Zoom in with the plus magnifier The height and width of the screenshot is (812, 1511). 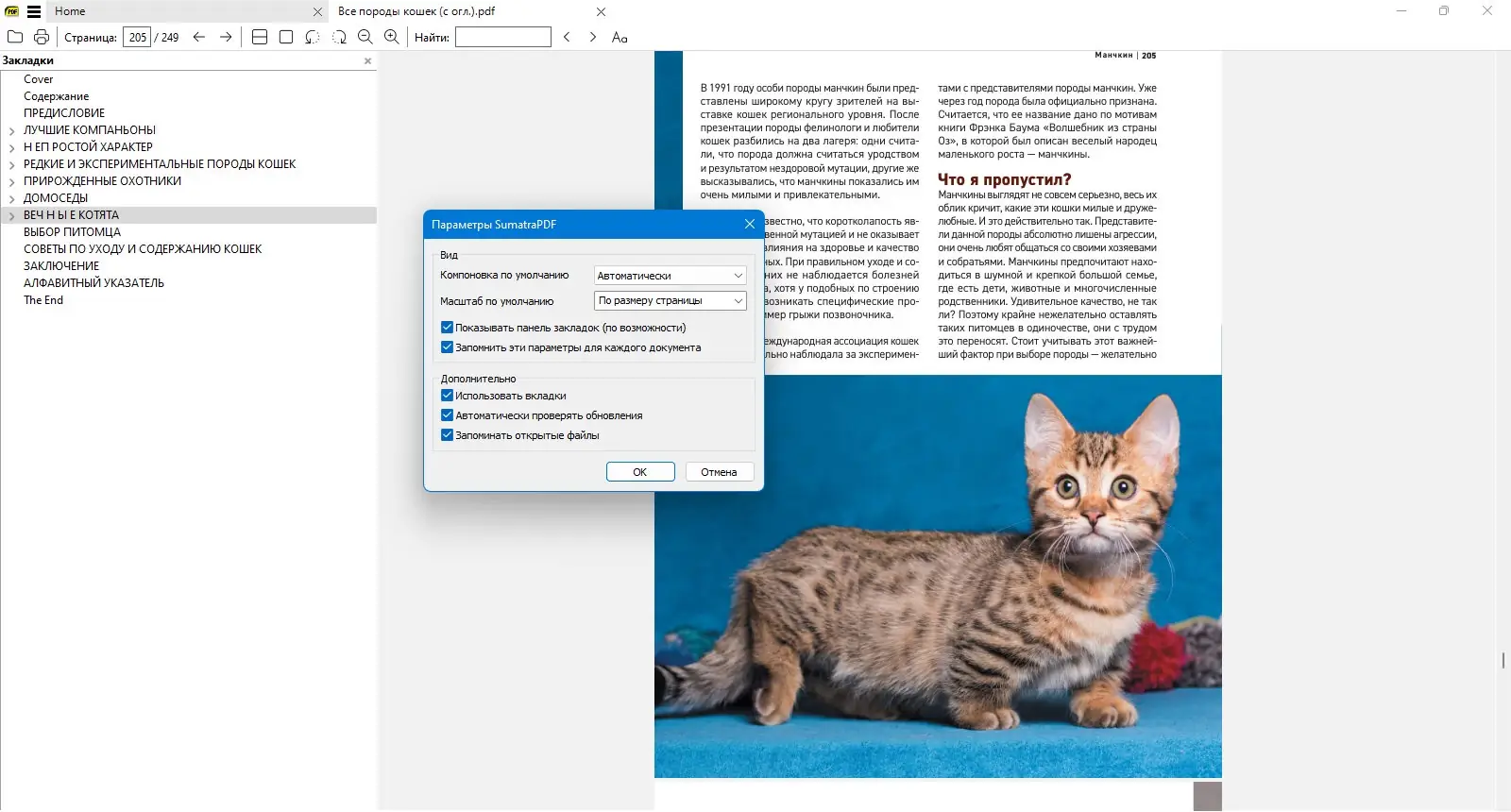pos(392,37)
